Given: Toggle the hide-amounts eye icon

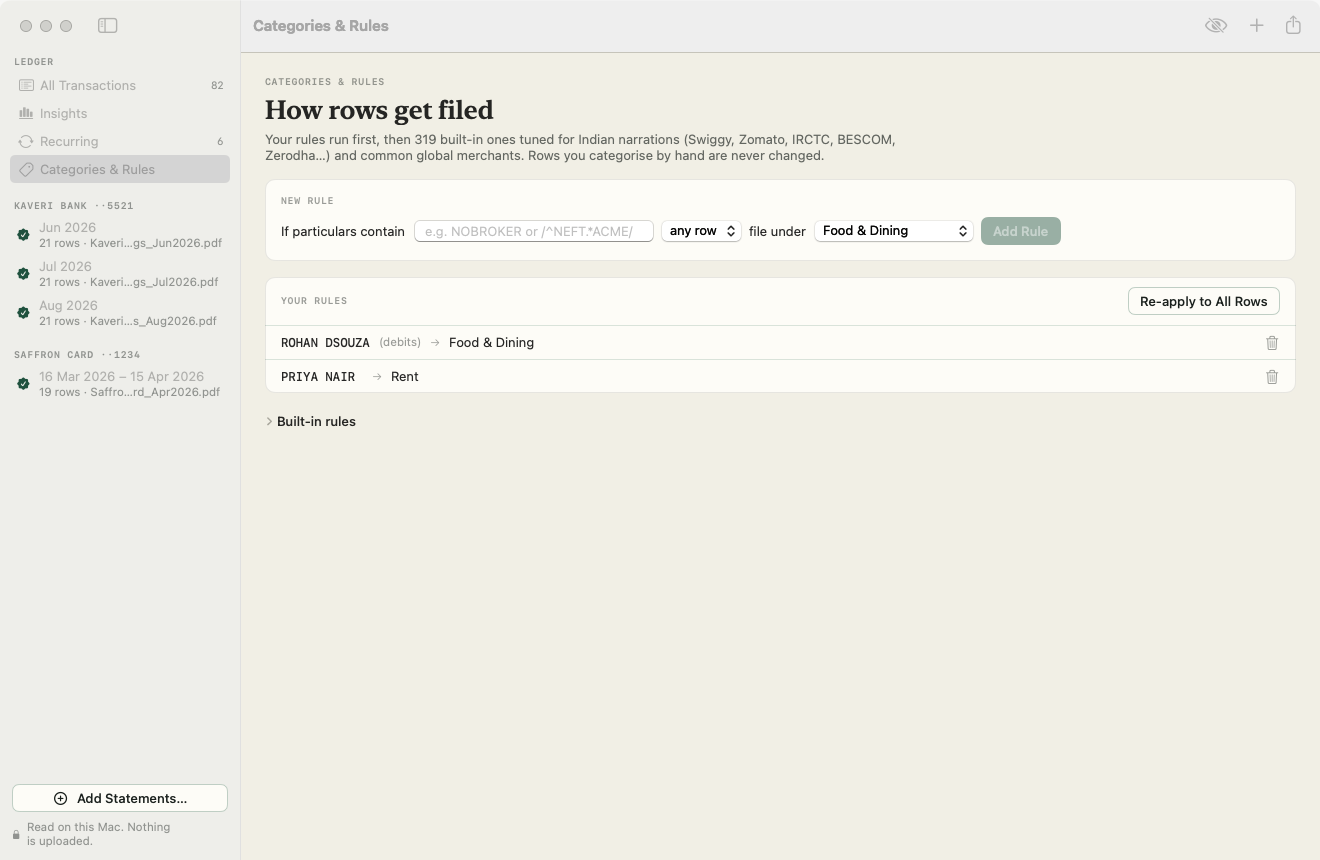Looking at the screenshot, I should pyautogui.click(x=1216, y=26).
